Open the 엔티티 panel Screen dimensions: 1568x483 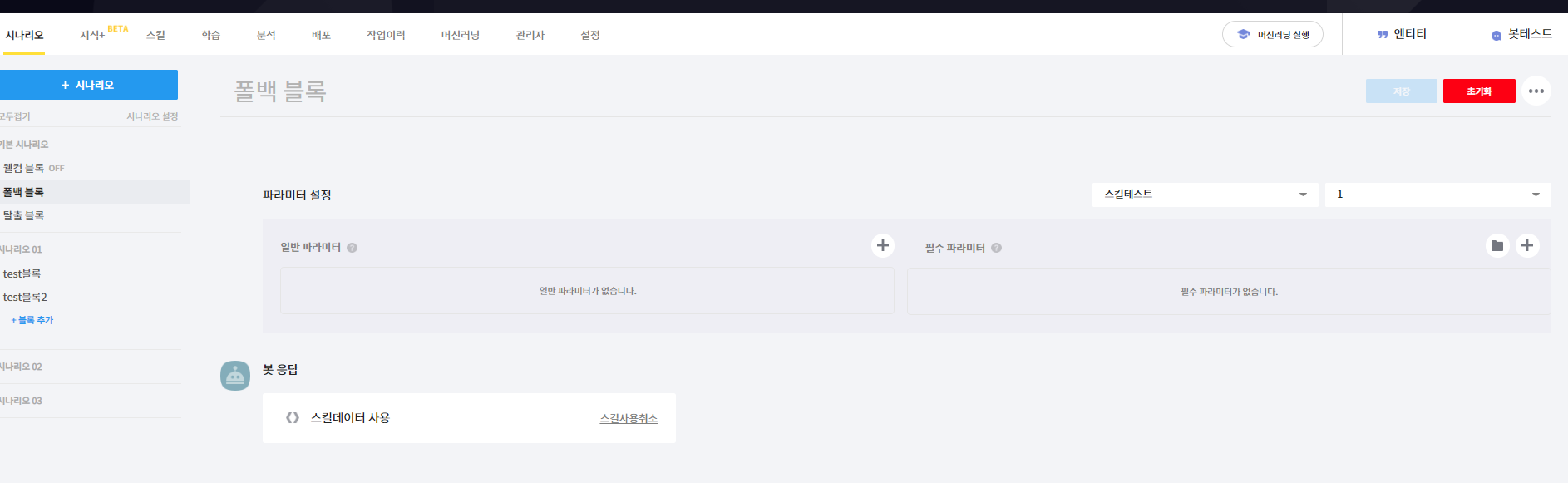click(1402, 34)
